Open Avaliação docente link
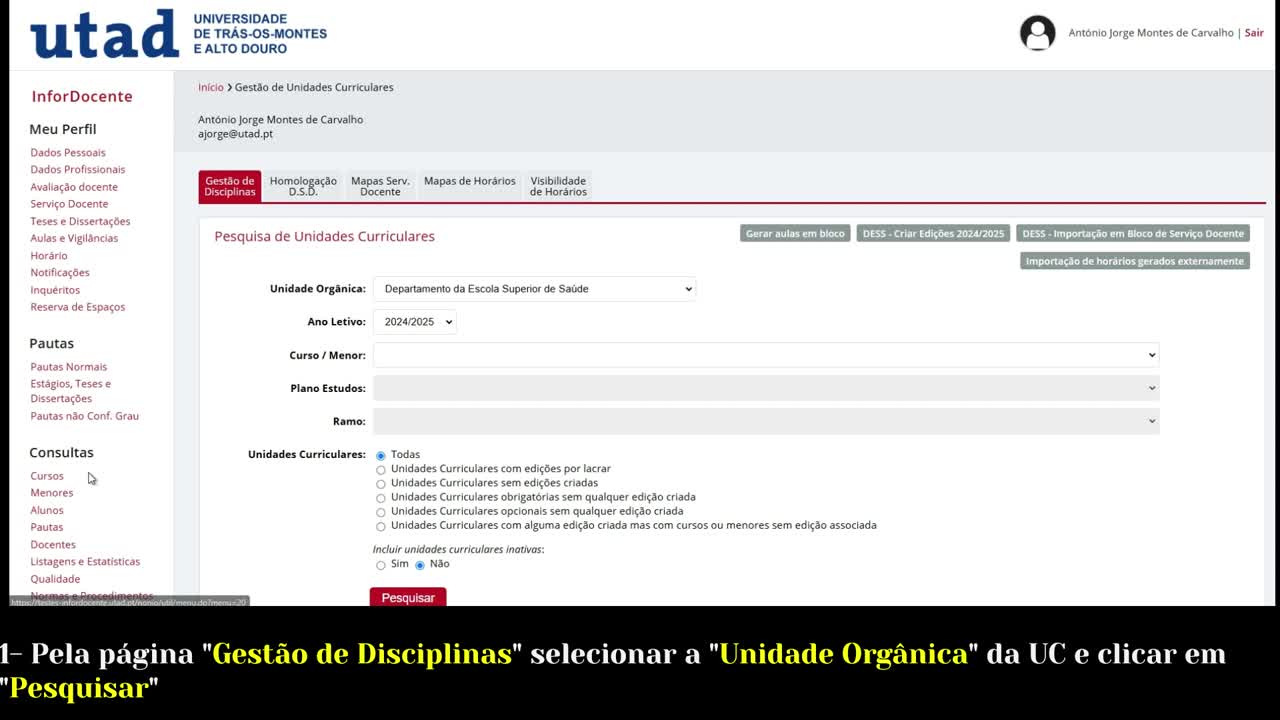 click(x=74, y=187)
